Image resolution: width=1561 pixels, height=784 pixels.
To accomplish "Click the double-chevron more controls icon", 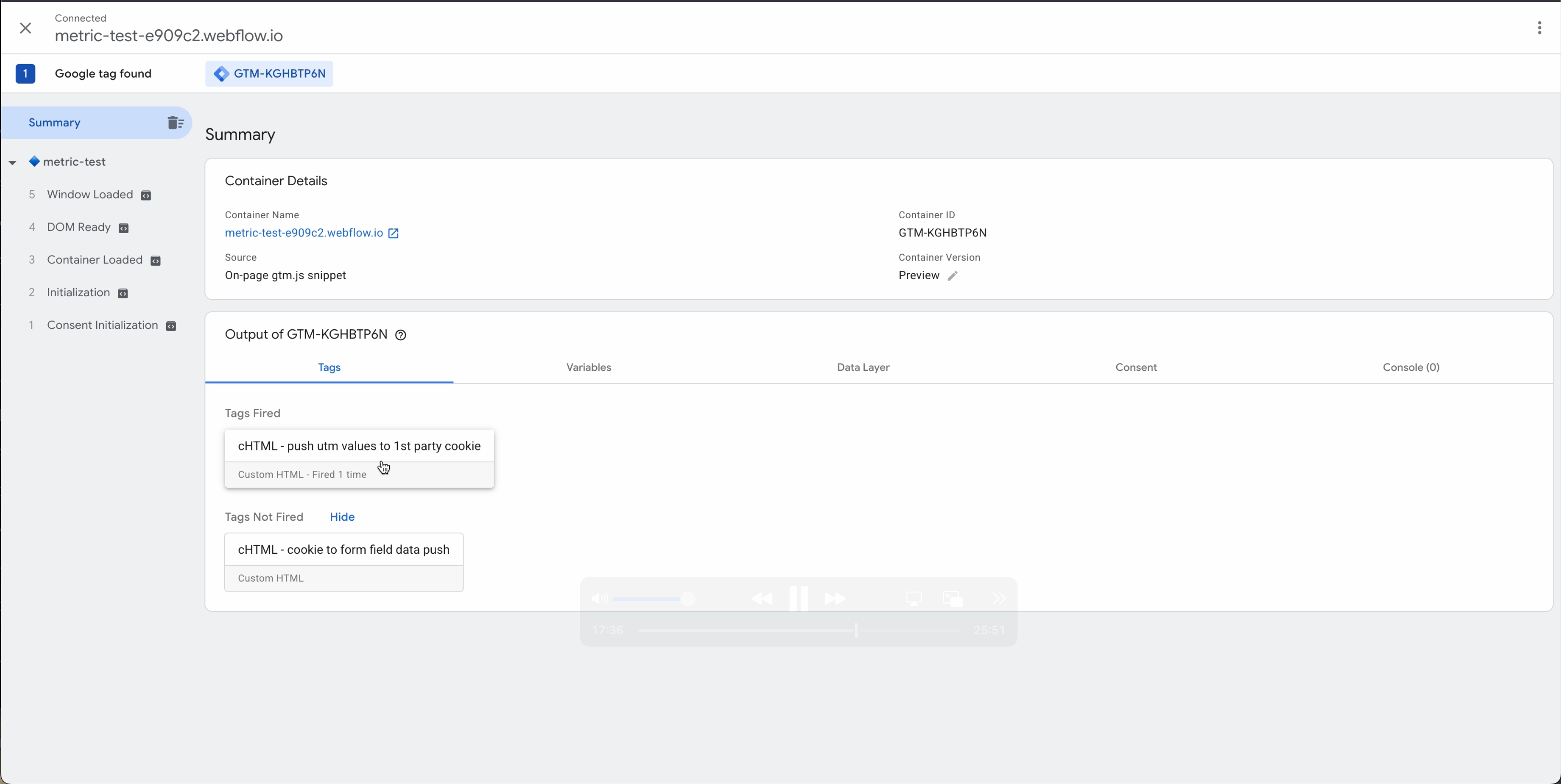I will pos(999,599).
